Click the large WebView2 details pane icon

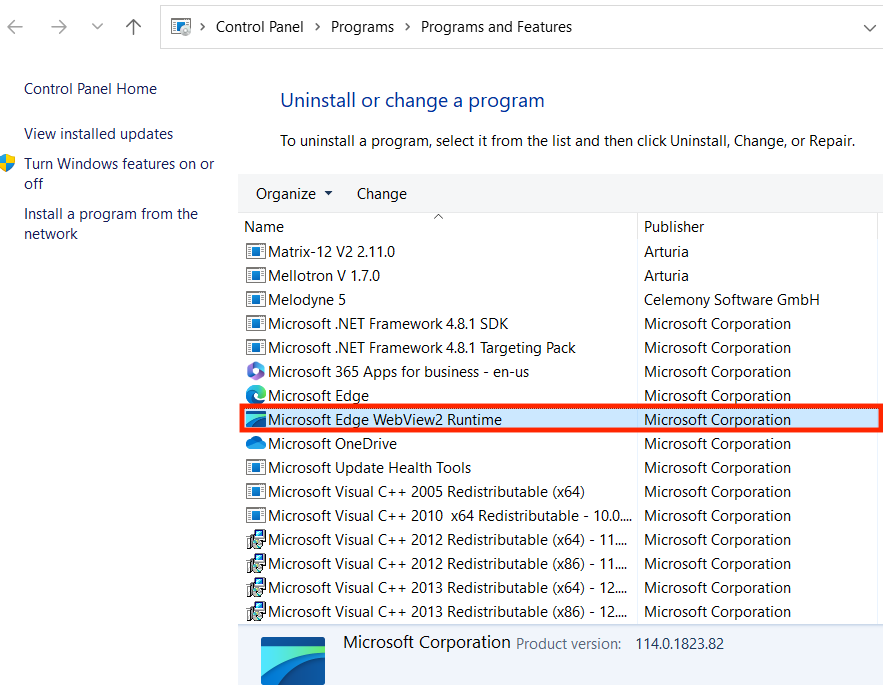pos(293,661)
